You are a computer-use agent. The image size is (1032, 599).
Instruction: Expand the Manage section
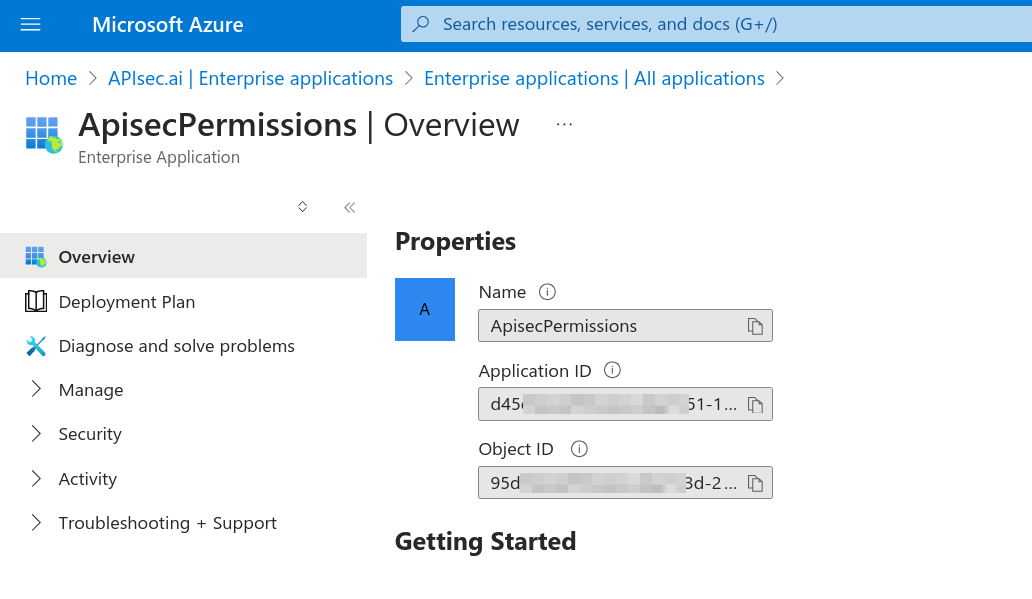[x=90, y=390]
